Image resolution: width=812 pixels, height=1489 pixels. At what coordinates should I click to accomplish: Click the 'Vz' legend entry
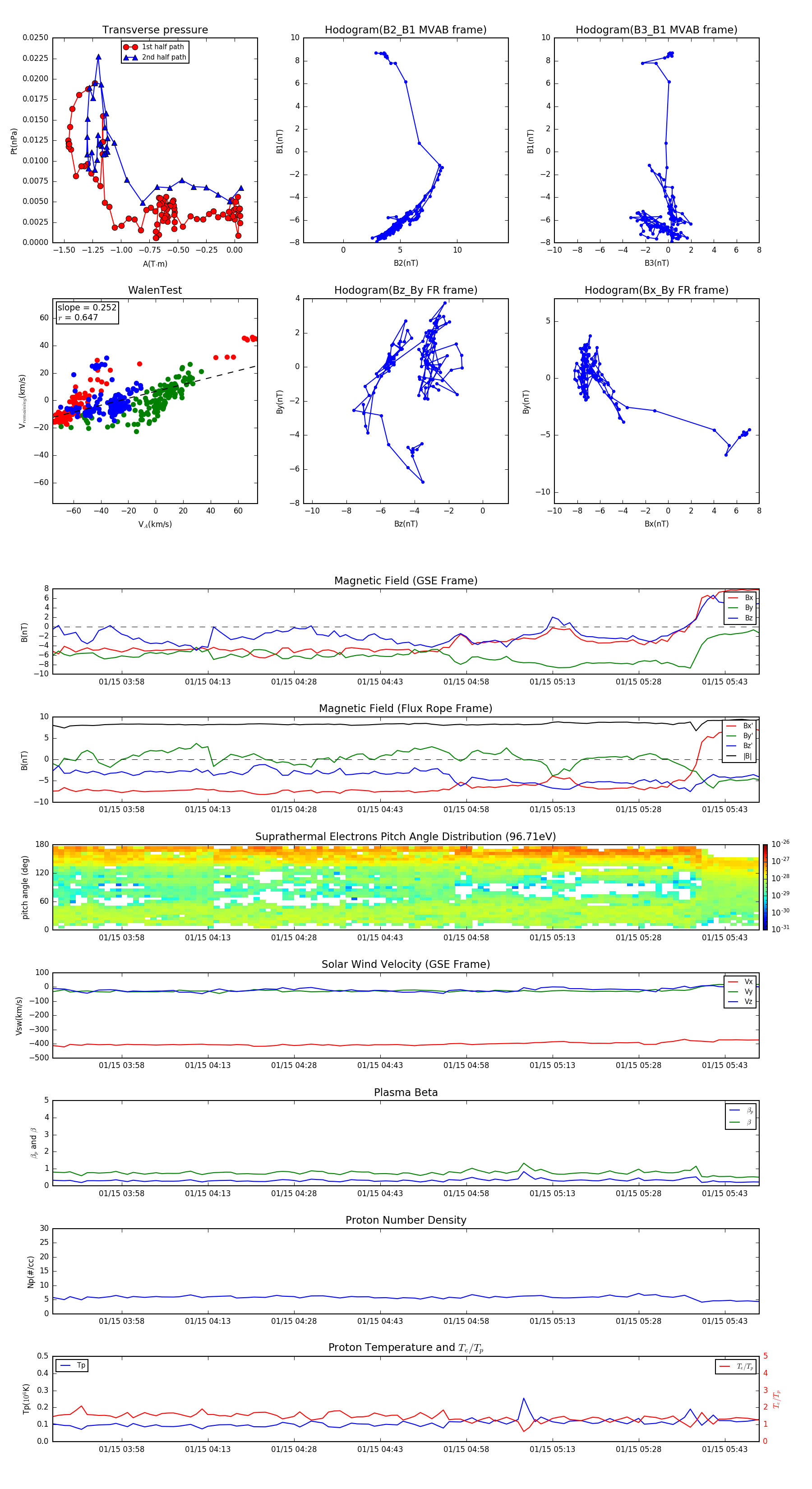coord(741,1002)
